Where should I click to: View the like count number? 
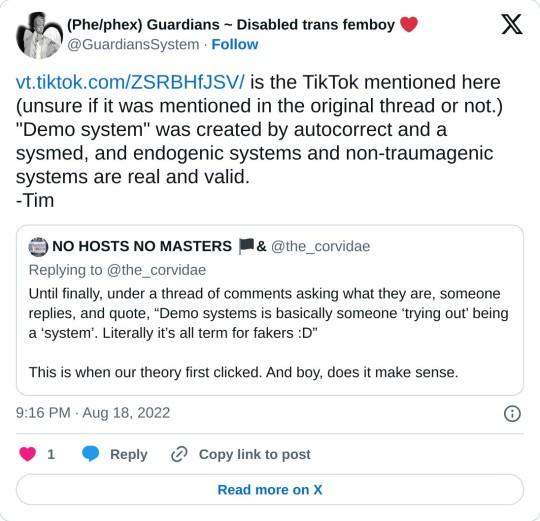[51, 454]
